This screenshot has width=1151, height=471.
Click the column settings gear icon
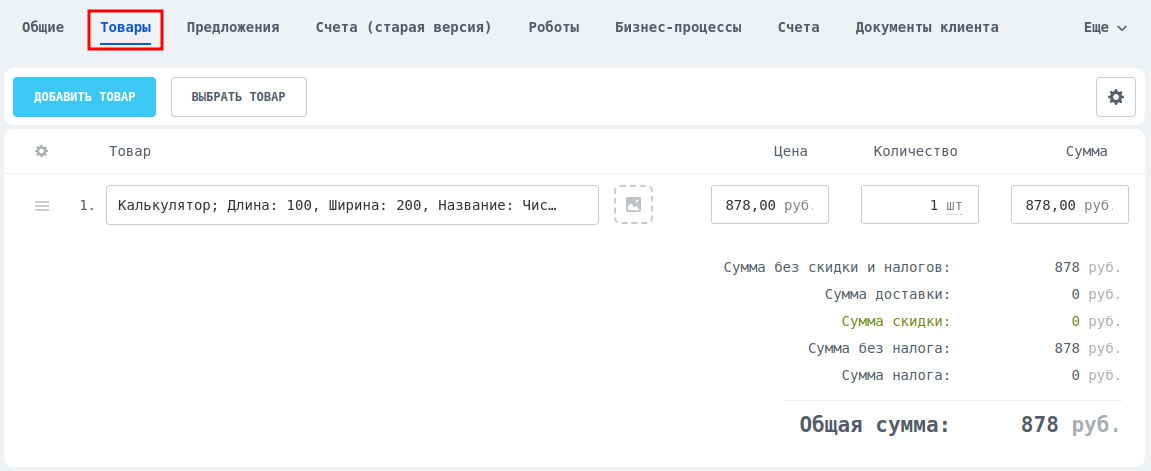tap(42, 151)
